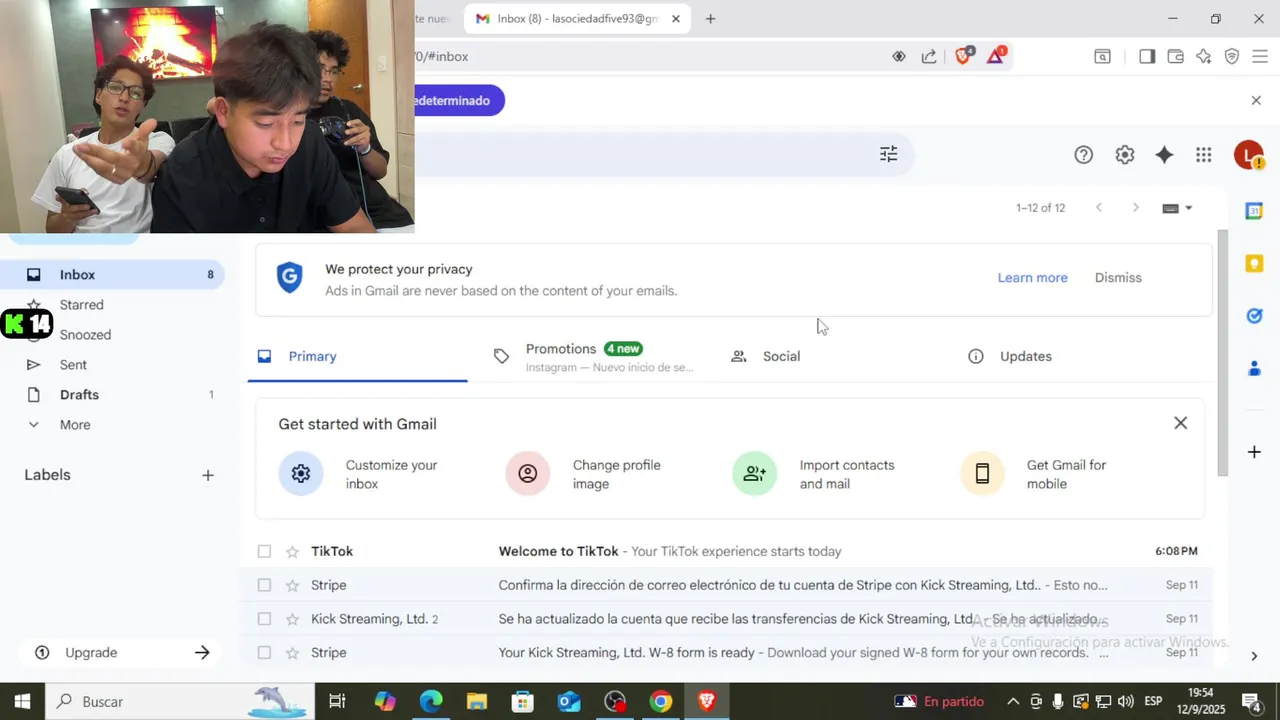Show side panel chevron at bottom right
Image resolution: width=1280 pixels, height=720 pixels.
(x=1254, y=656)
